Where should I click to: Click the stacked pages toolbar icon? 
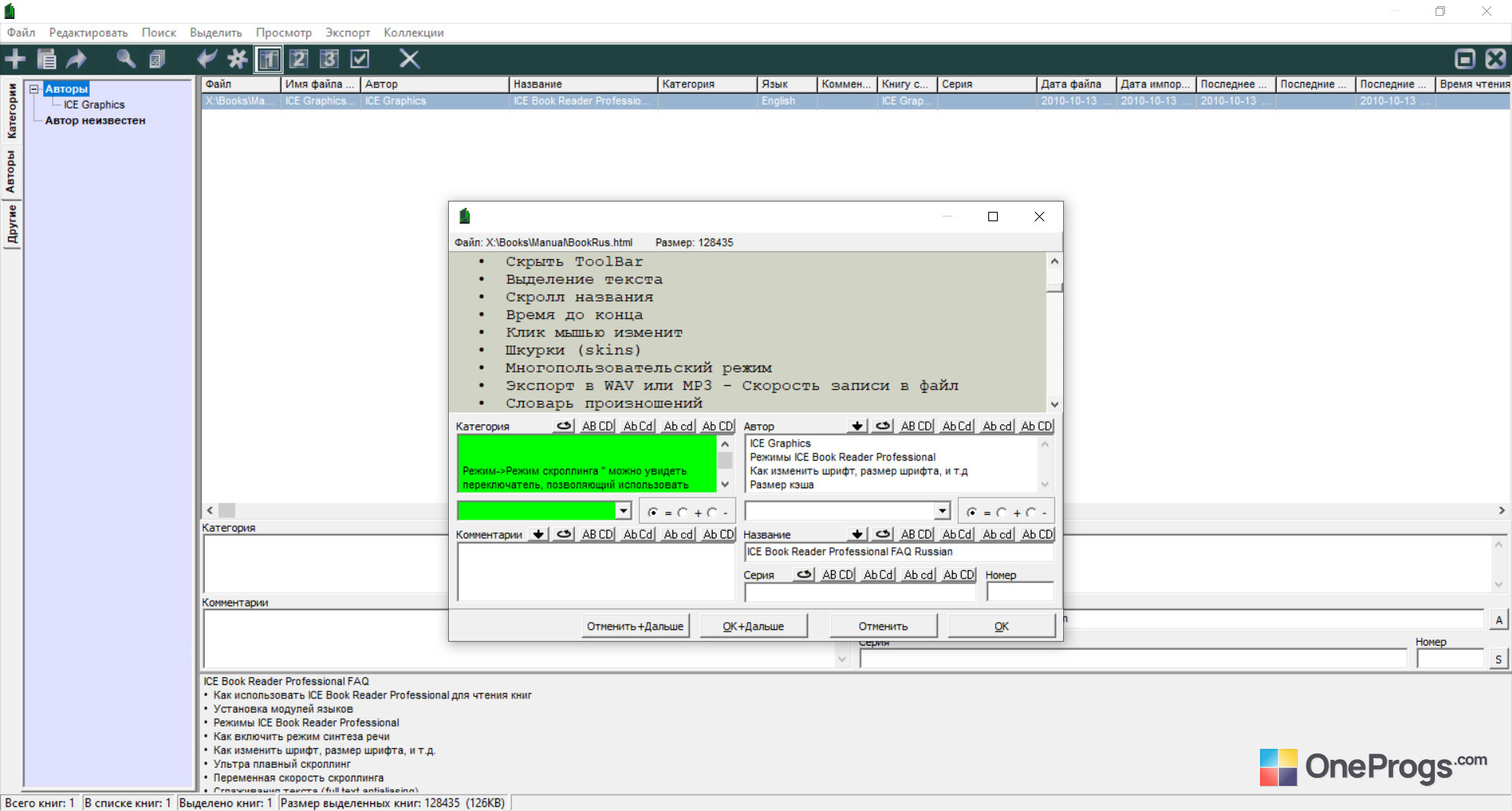point(157,59)
